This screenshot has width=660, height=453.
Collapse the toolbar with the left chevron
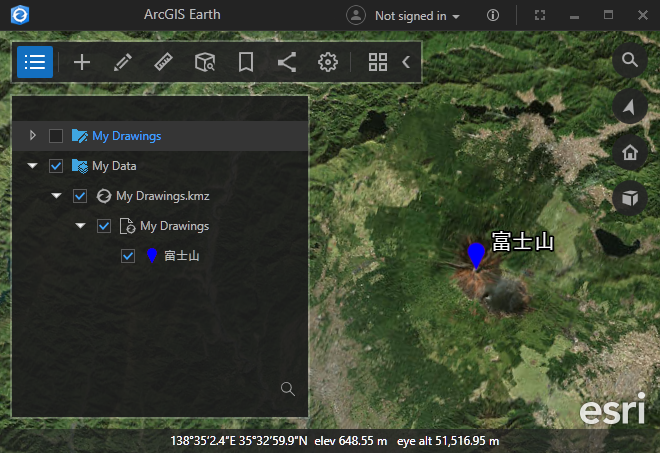pyautogui.click(x=406, y=62)
